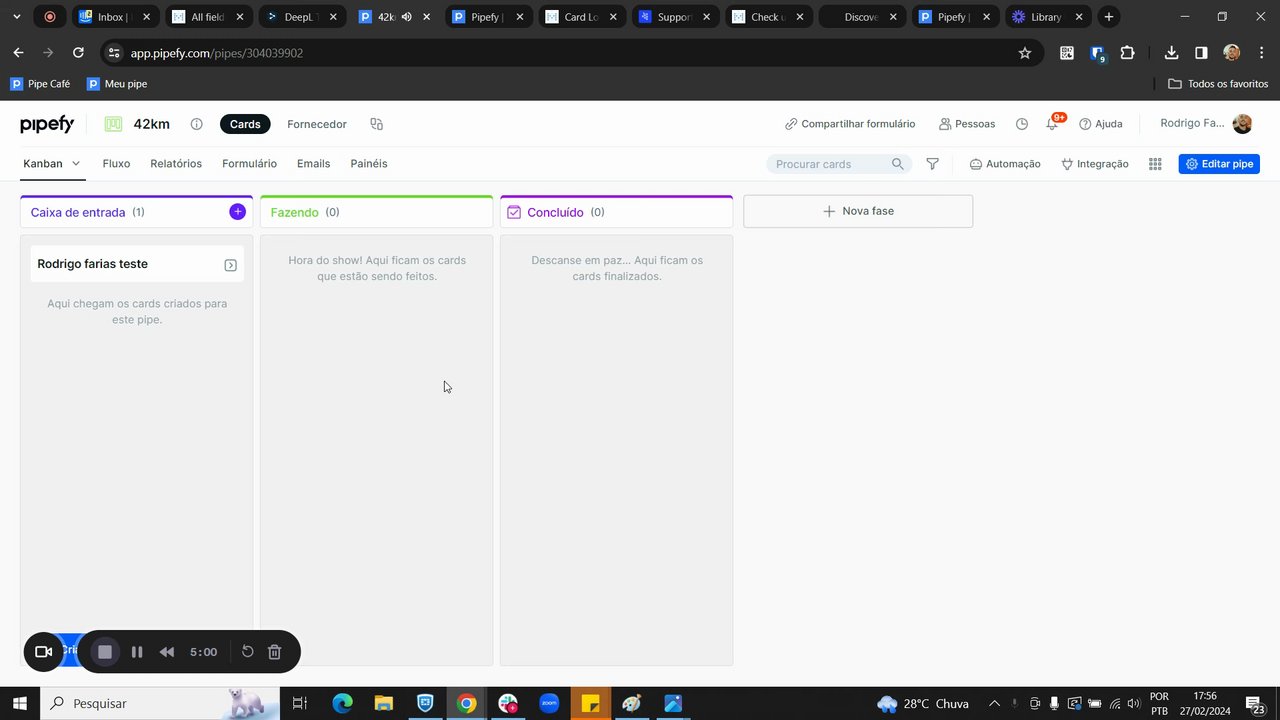The image size is (1280, 720).
Task: Open the Zoom taskbar icon
Action: point(549,704)
